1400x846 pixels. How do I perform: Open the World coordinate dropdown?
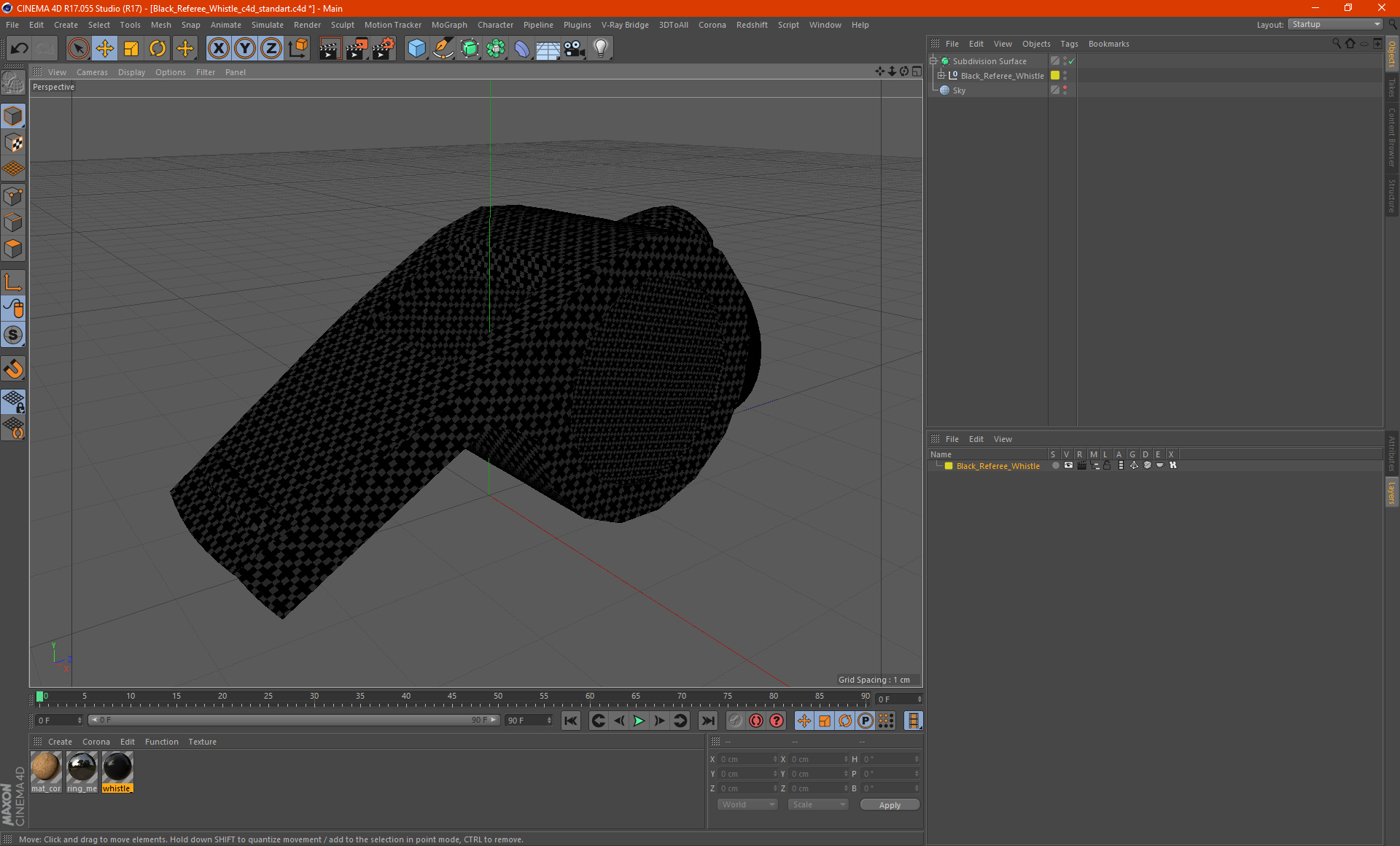click(x=747, y=804)
